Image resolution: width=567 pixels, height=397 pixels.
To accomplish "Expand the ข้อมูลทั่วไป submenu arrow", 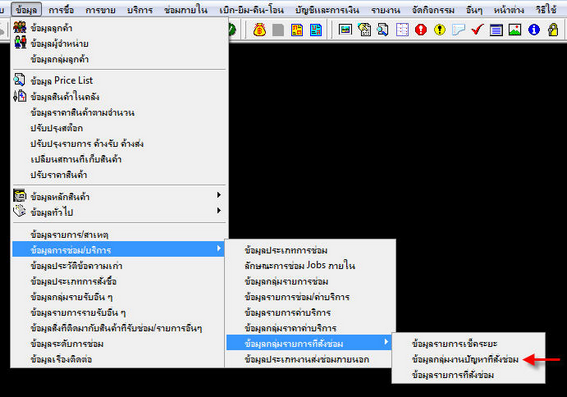I will tap(218, 210).
